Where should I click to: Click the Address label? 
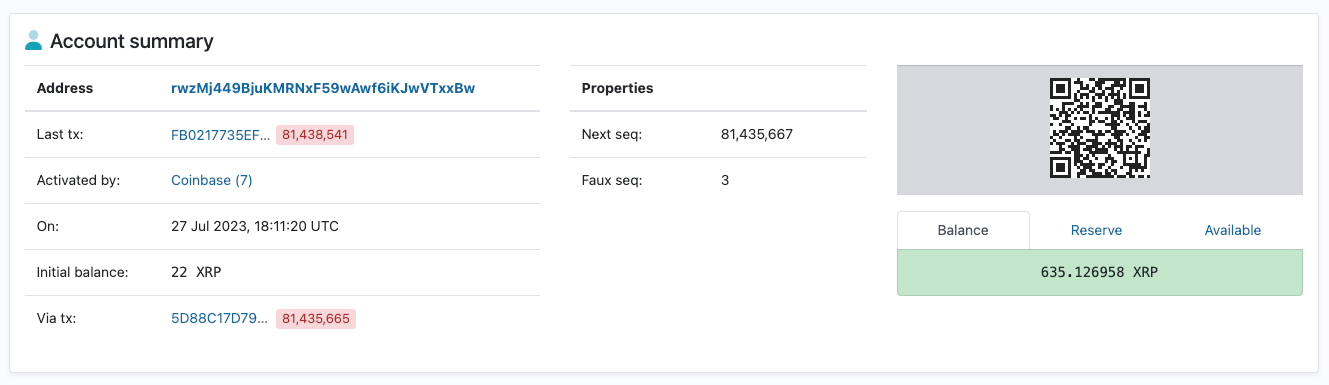pos(65,88)
